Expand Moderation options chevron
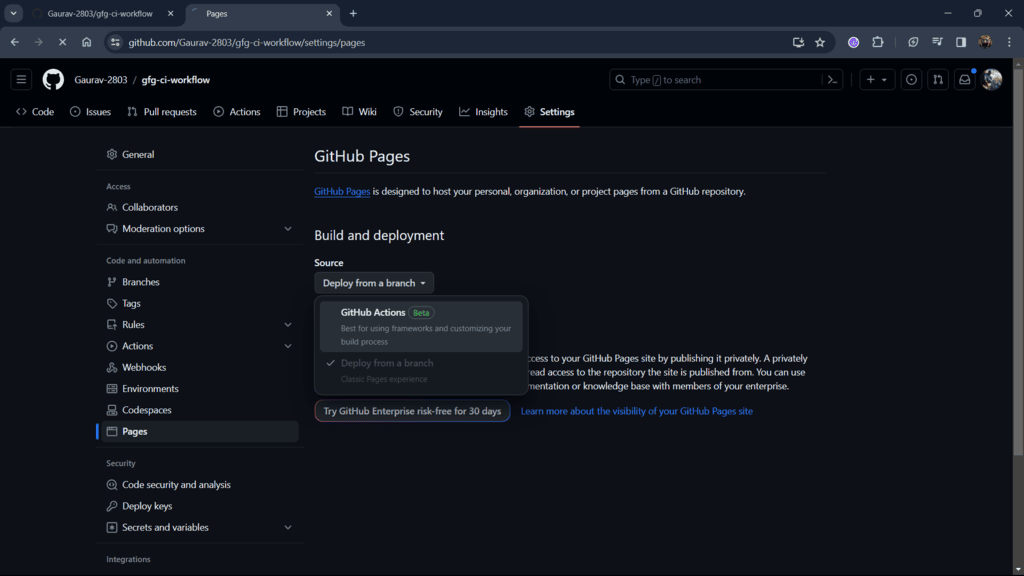Viewport: 1024px width, 576px height. point(288,229)
